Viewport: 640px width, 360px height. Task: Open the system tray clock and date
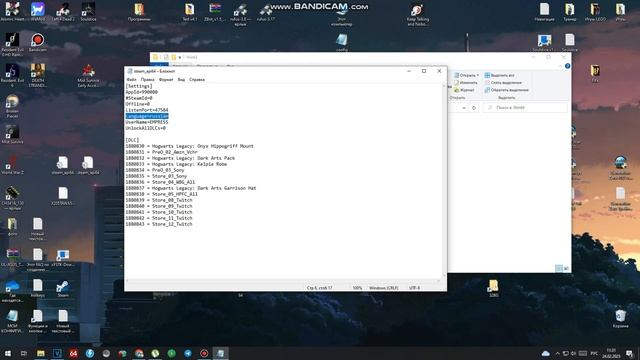click(611, 353)
